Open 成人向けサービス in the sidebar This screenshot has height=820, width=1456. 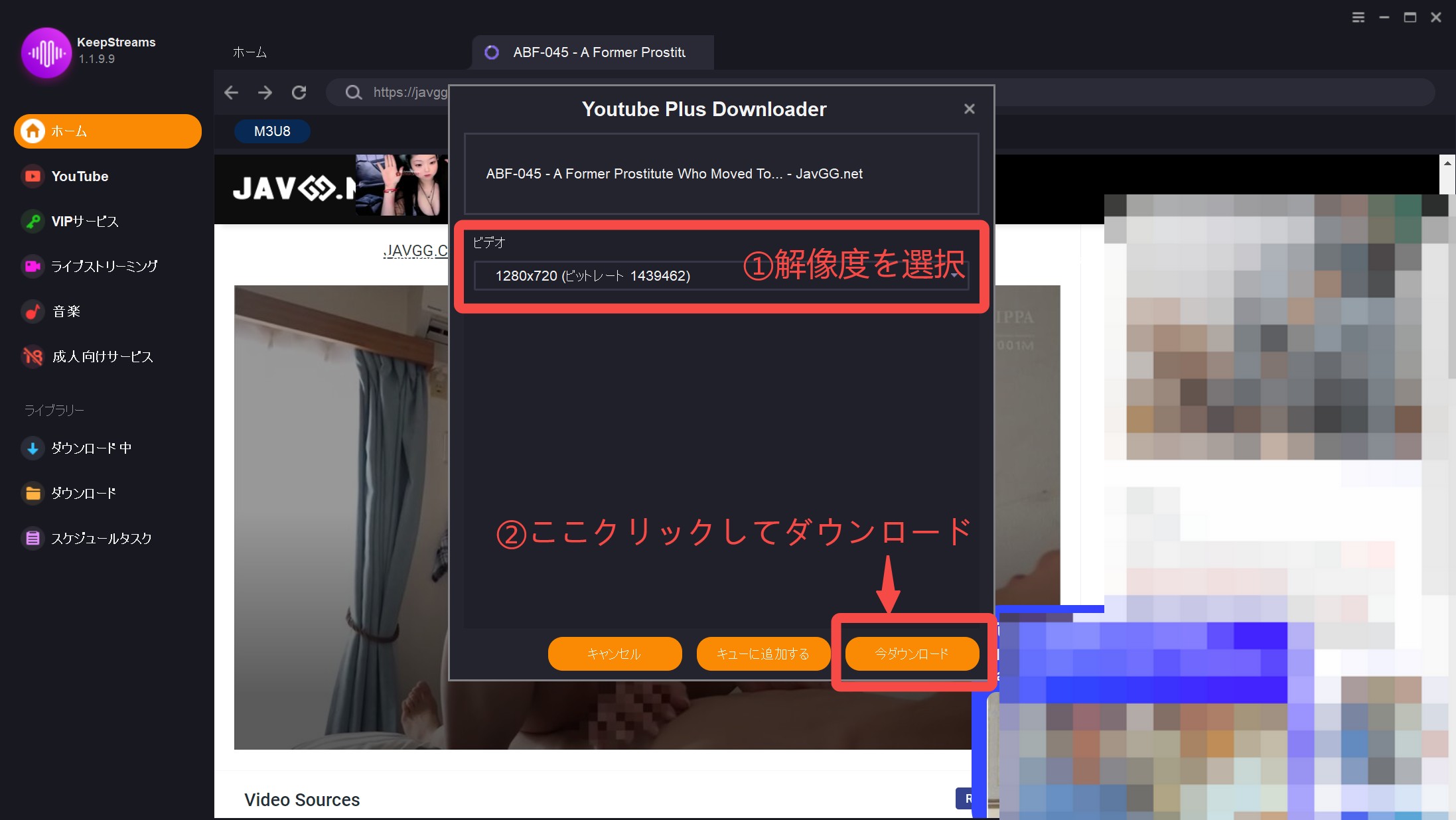(x=102, y=357)
